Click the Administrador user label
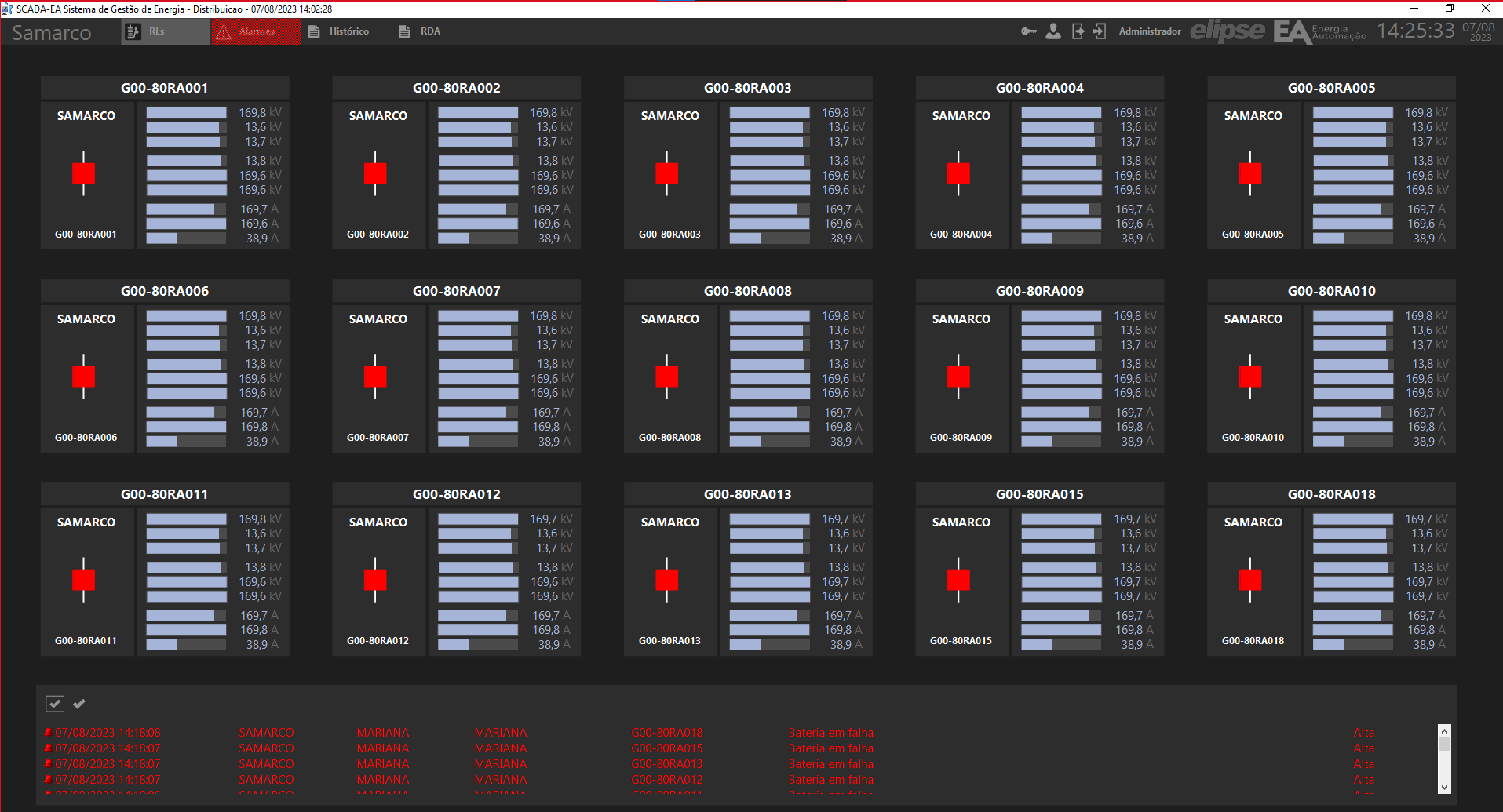 tap(1150, 31)
